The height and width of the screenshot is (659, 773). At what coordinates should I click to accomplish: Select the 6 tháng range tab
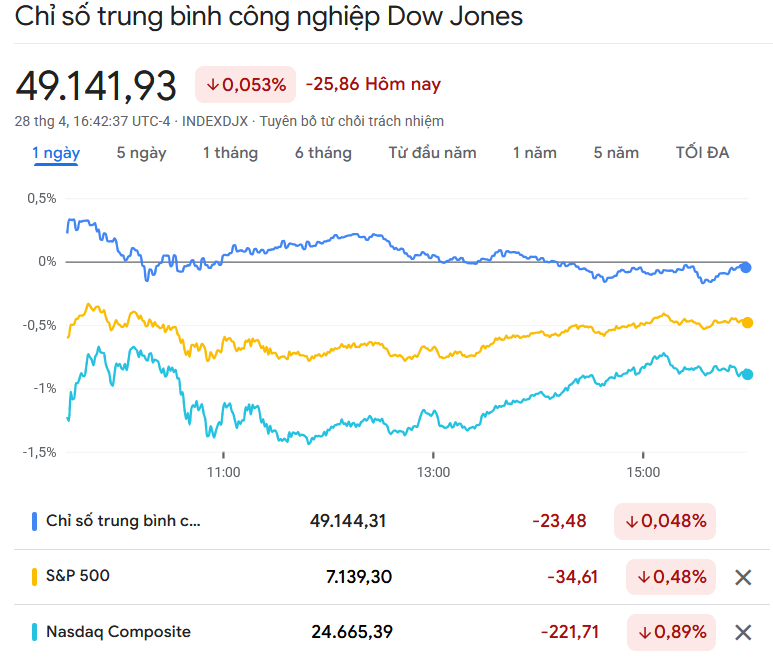point(323,153)
